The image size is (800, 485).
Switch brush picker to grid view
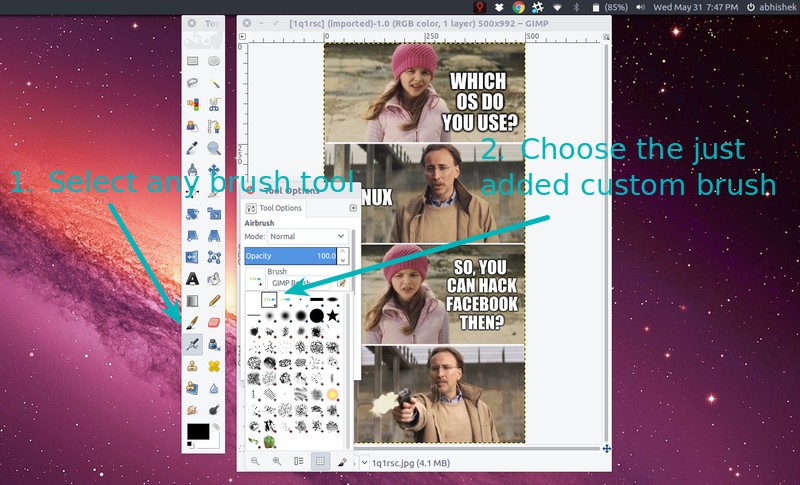320,461
